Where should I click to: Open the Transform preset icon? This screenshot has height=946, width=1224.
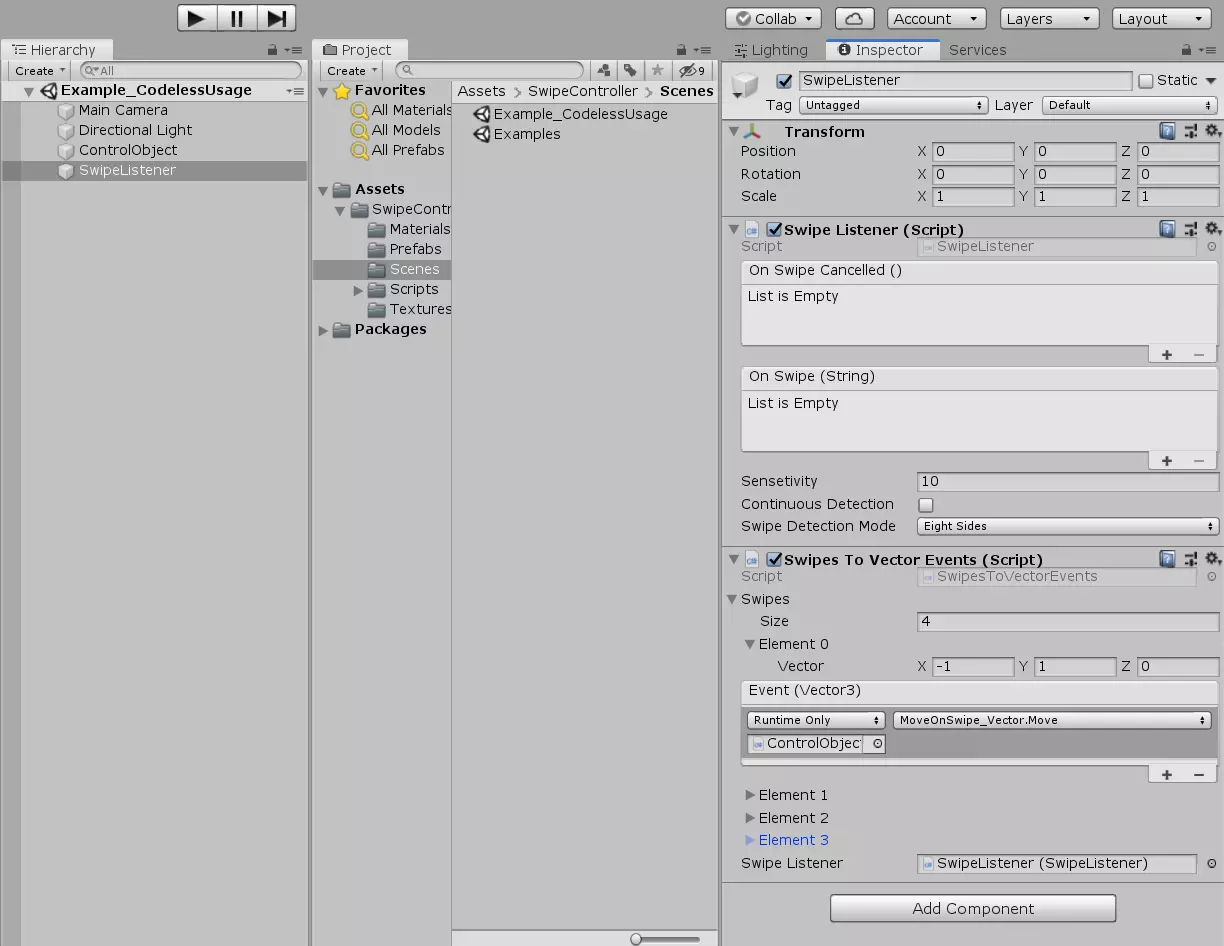1190,131
